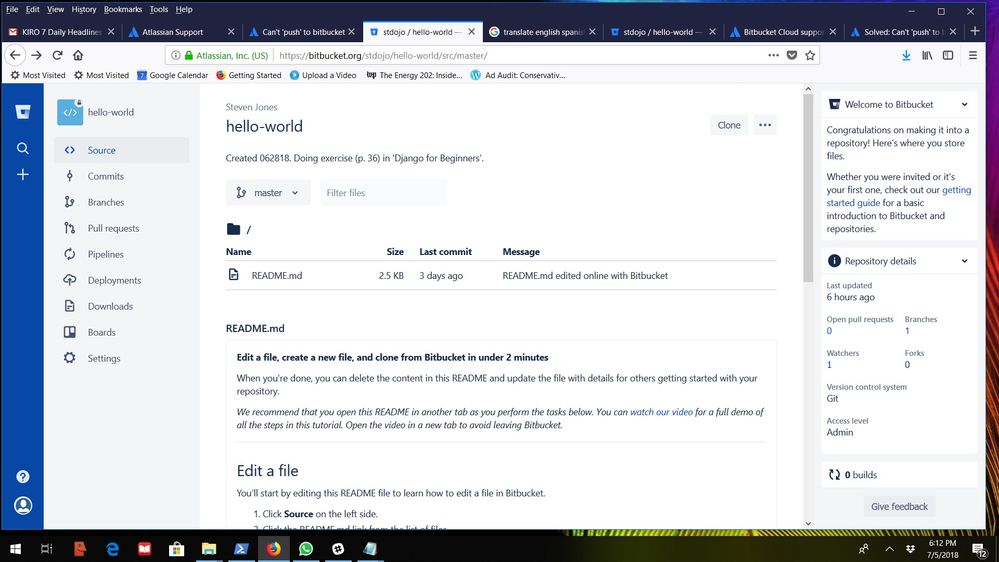
Task: Open the user profile avatar icon
Action: (23, 505)
